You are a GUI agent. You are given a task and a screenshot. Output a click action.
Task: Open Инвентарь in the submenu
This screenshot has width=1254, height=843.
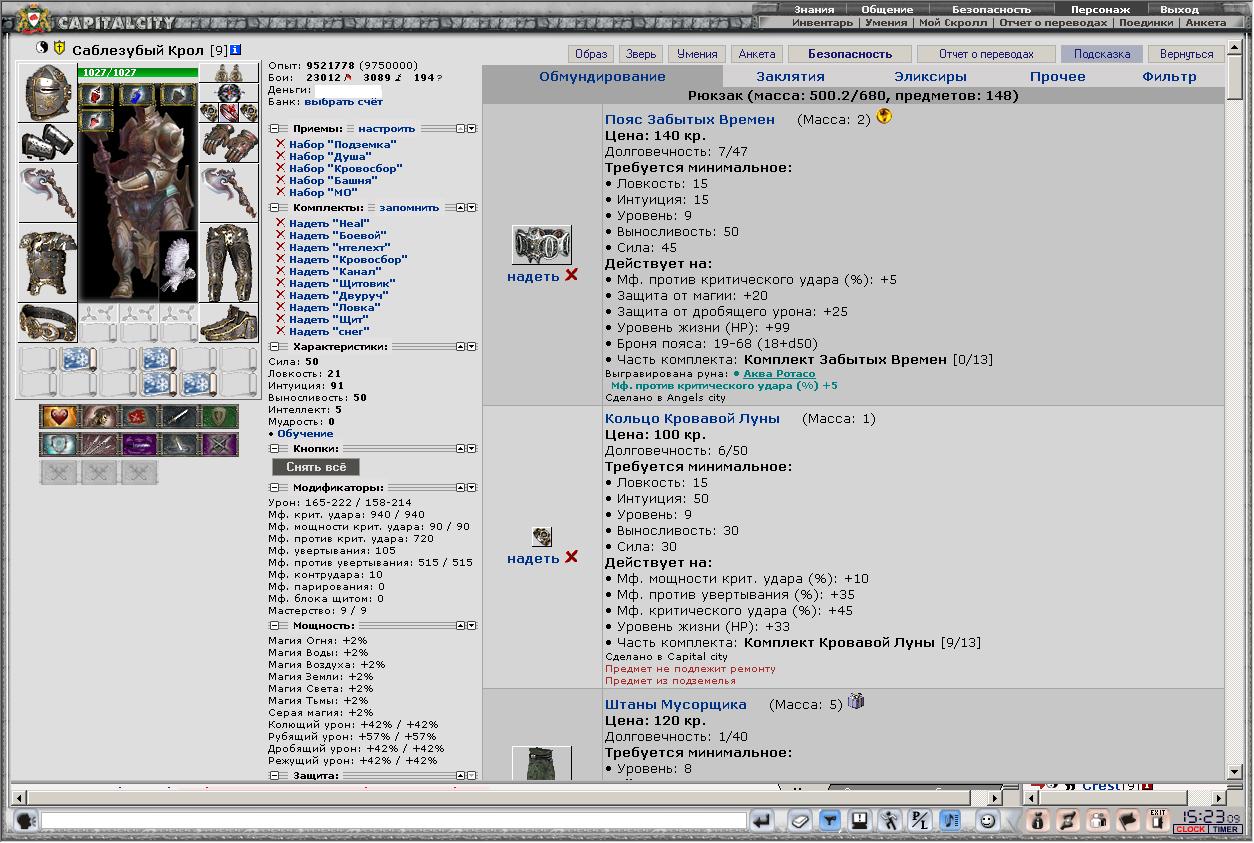pyautogui.click(x=822, y=22)
